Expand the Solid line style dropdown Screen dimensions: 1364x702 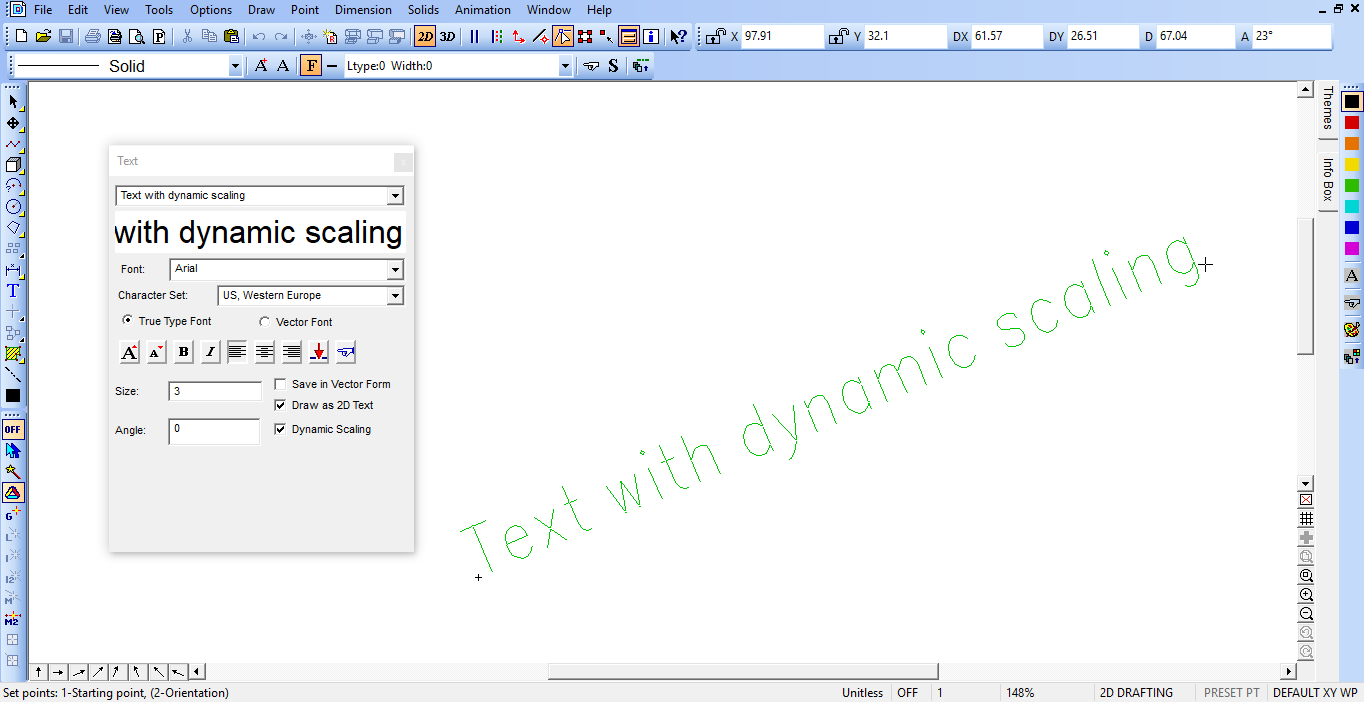click(235, 66)
